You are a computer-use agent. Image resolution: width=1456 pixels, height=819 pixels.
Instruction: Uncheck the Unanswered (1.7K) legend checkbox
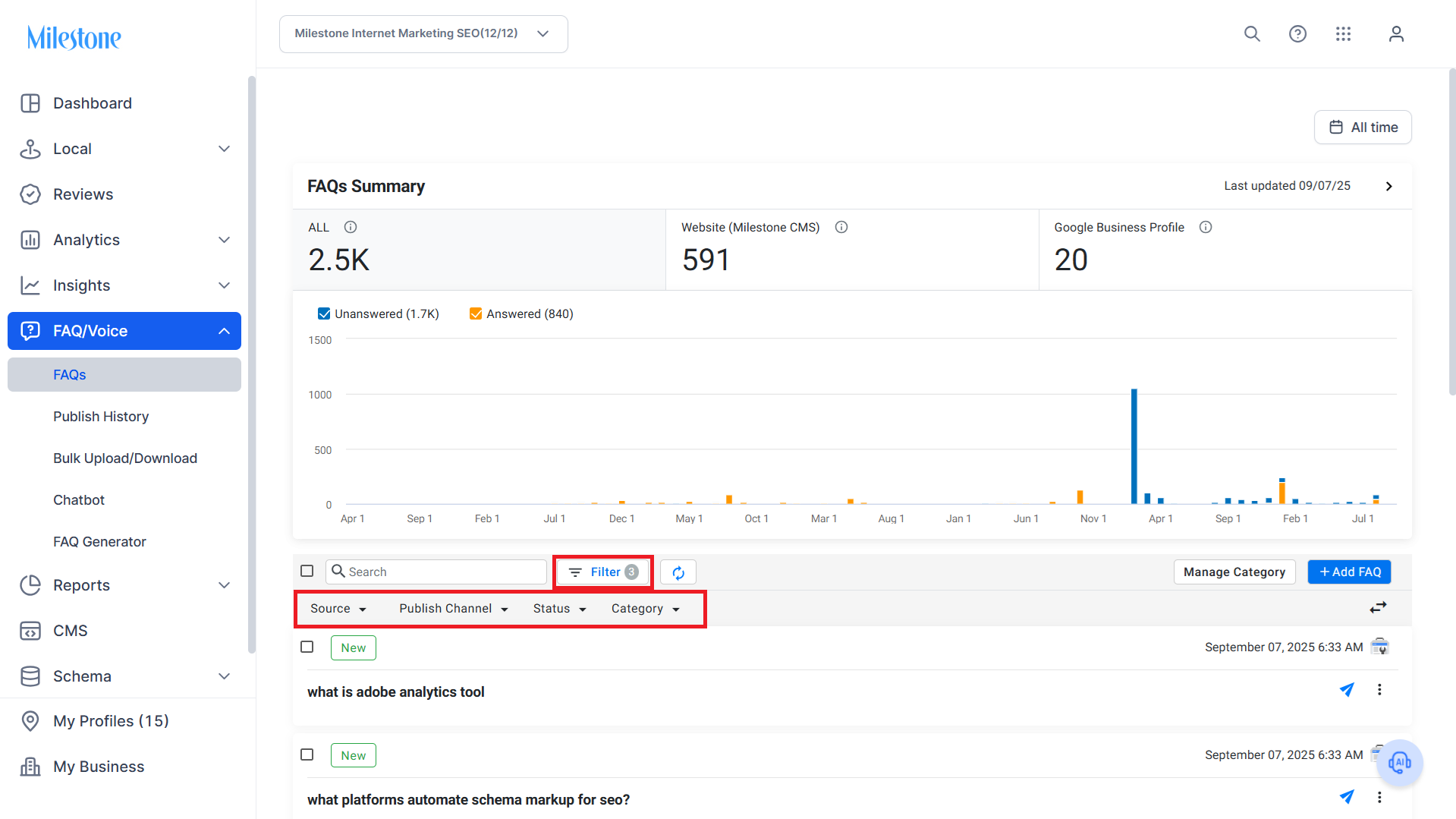point(324,313)
